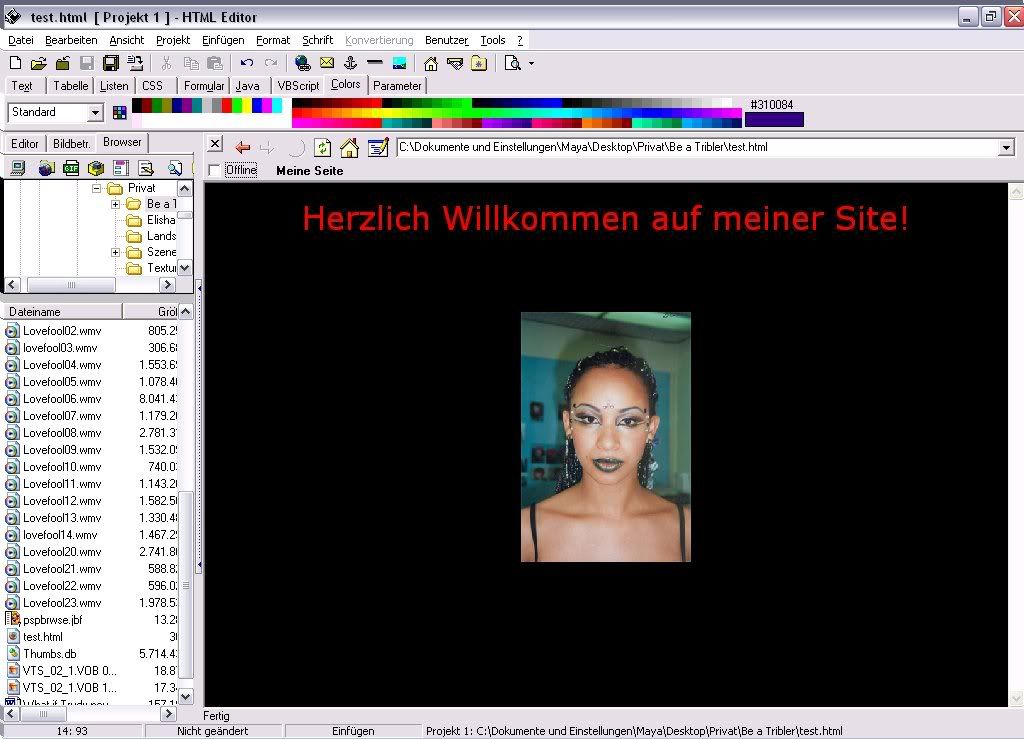Open the Datei menu

tap(21, 40)
